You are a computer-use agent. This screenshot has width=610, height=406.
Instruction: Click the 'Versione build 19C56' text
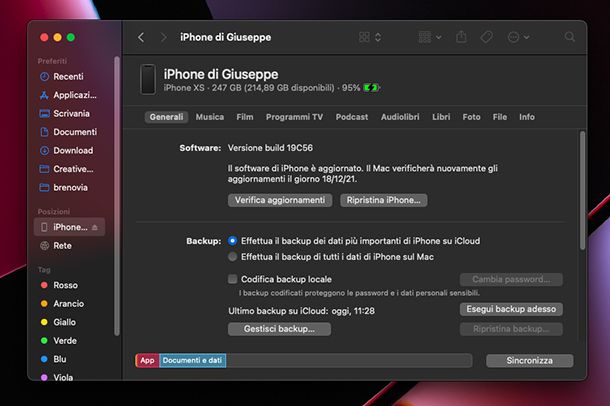[x=270, y=148]
